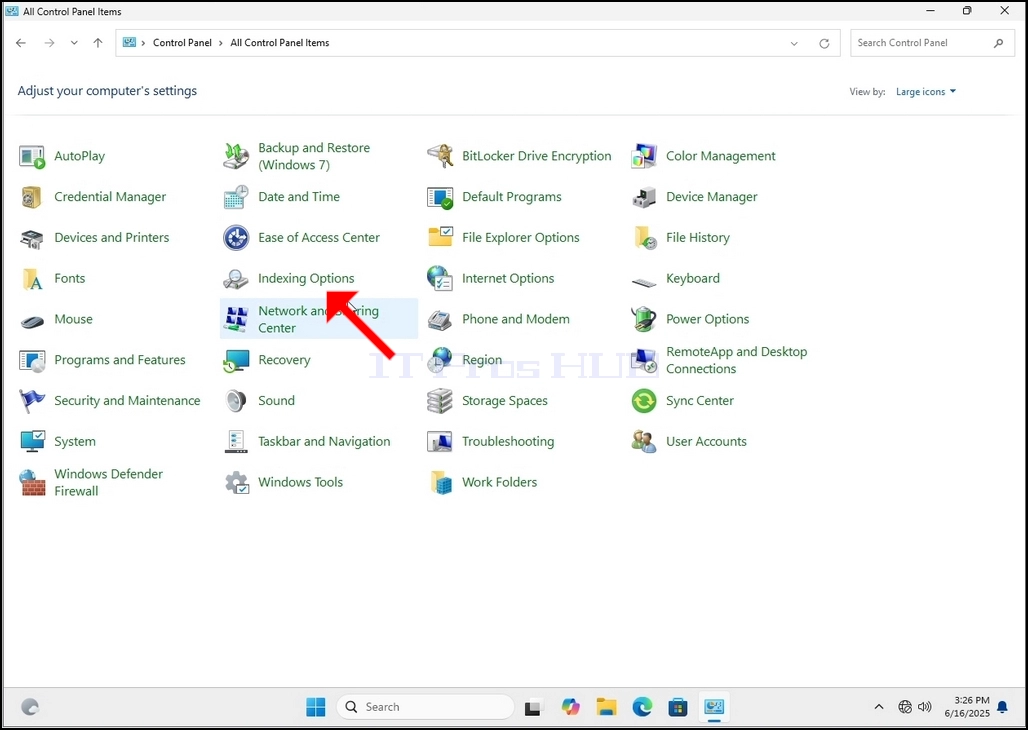Open the Indexing Options icon
This screenshot has height=730, width=1028.
click(x=236, y=279)
